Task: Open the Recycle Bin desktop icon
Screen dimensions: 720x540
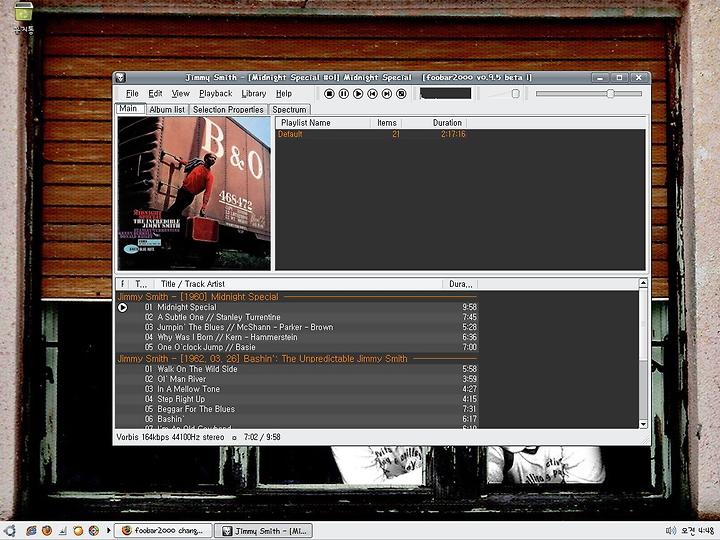Action: [23, 17]
